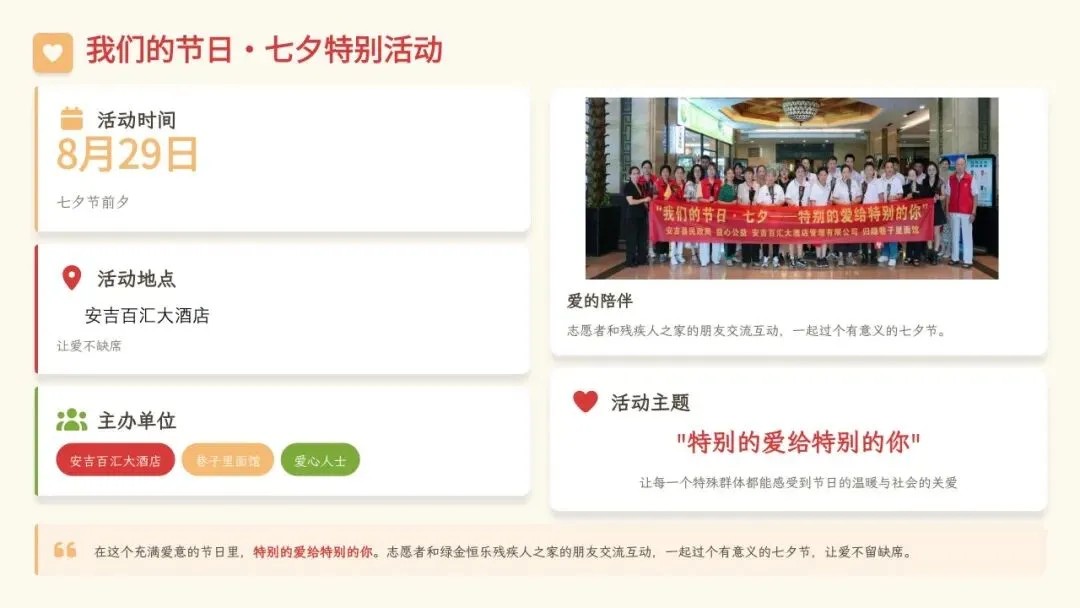Viewport: 1080px width, 608px height.
Task: Click the red theme quote 特别的爱给特别的你
Action: pyautogui.click(x=798, y=442)
